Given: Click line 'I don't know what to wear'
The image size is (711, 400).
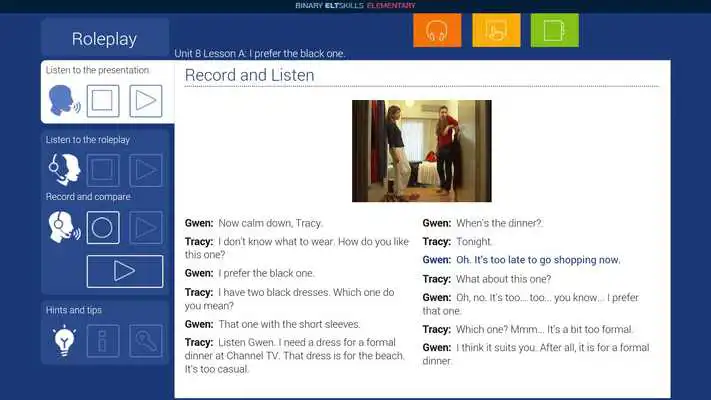Looking at the screenshot, I should pos(297,248).
